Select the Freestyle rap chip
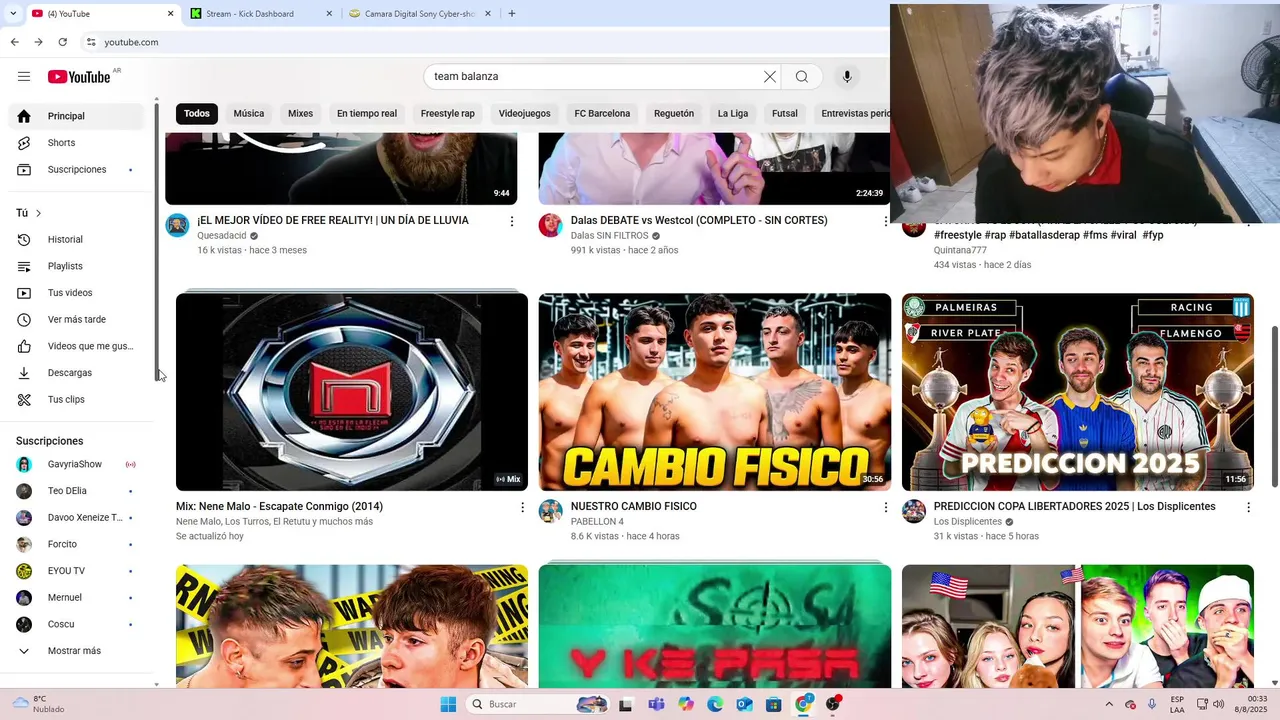Screen dimensions: 1280x720 pyautogui.click(x=448, y=114)
